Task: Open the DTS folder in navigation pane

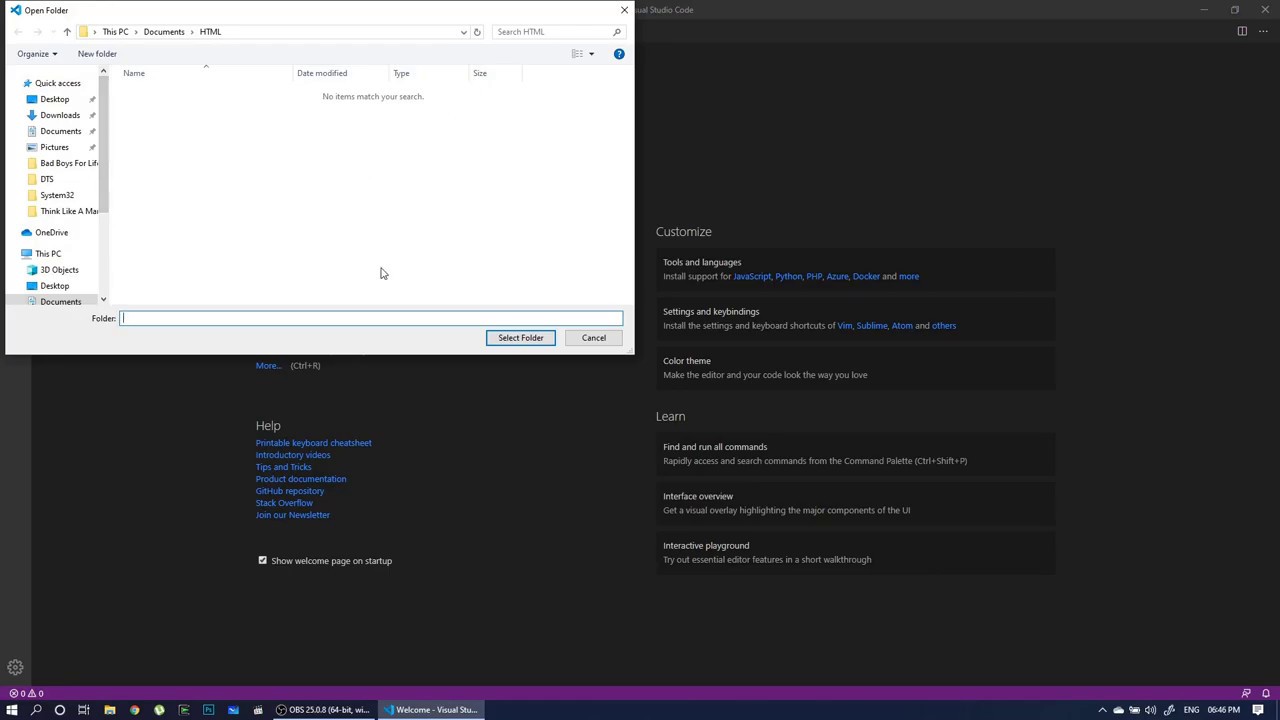Action: (x=46, y=179)
